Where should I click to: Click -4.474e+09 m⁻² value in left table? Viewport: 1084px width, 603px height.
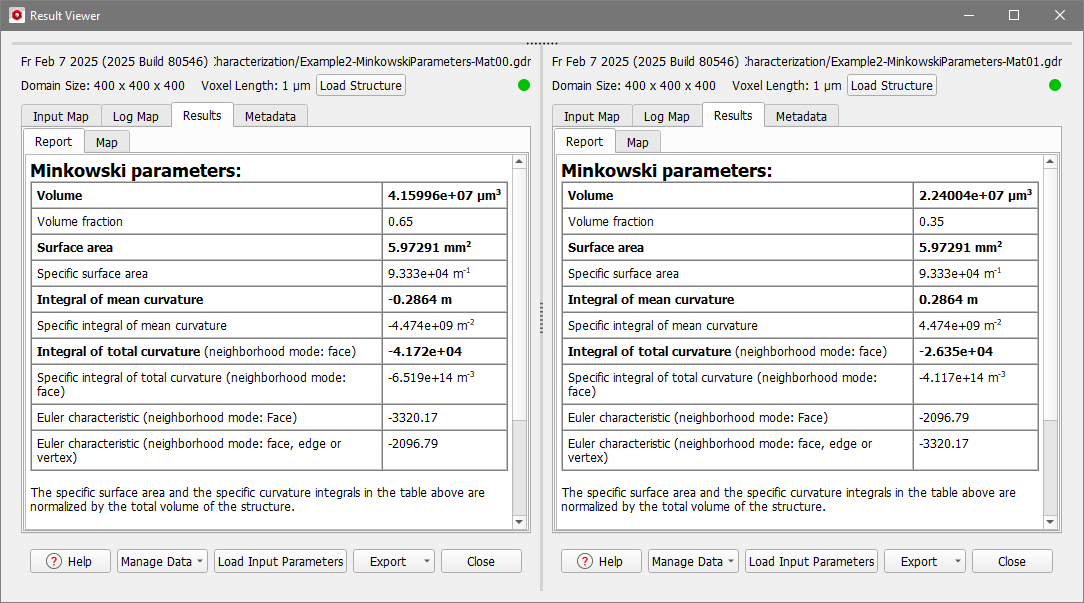point(431,325)
